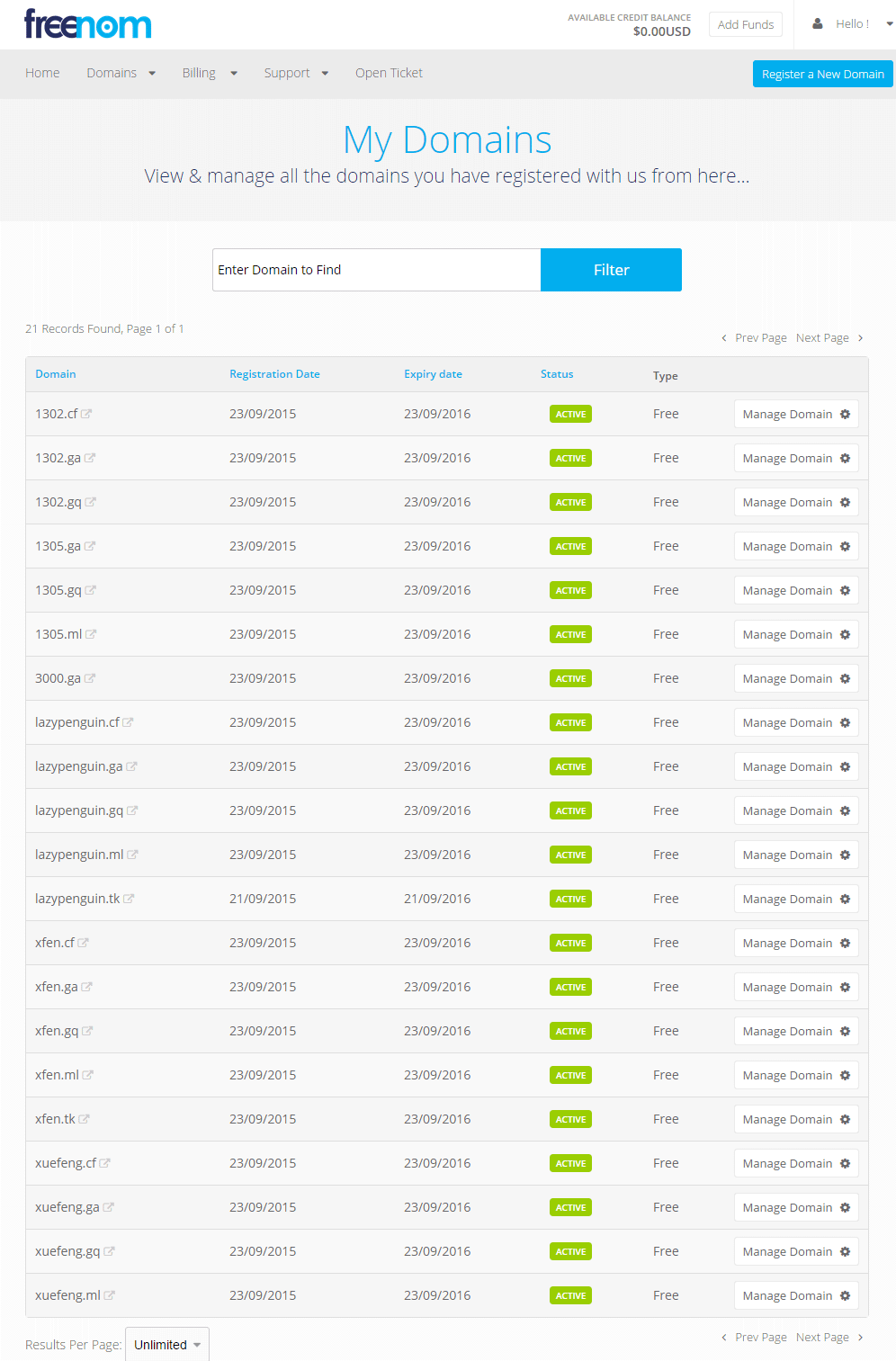Click the Add Funds button
The image size is (896, 1361).
[x=746, y=24]
